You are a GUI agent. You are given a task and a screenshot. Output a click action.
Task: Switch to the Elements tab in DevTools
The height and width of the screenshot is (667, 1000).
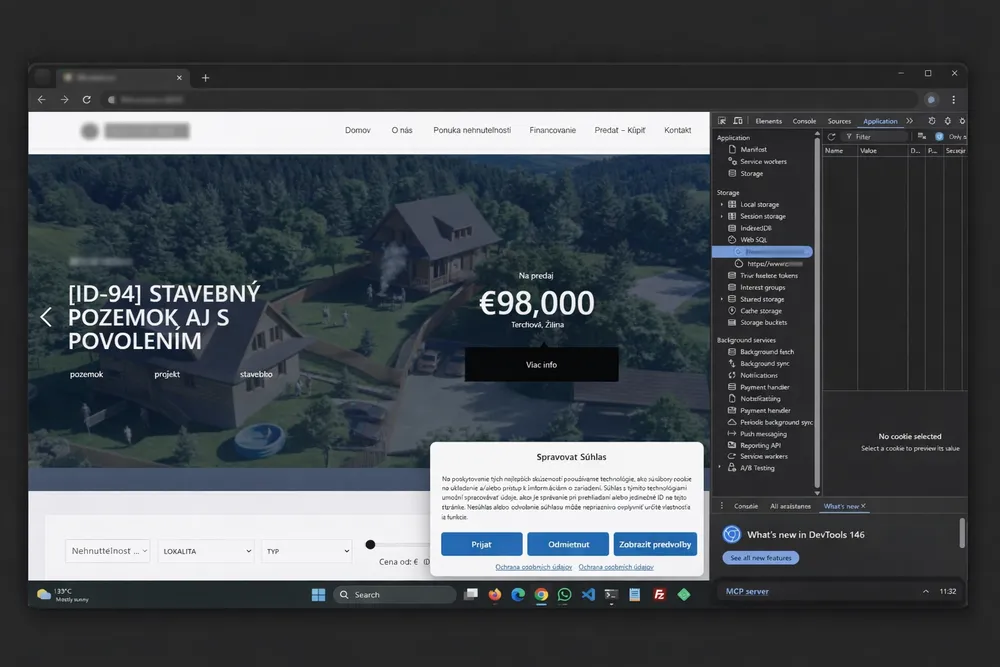pos(768,121)
